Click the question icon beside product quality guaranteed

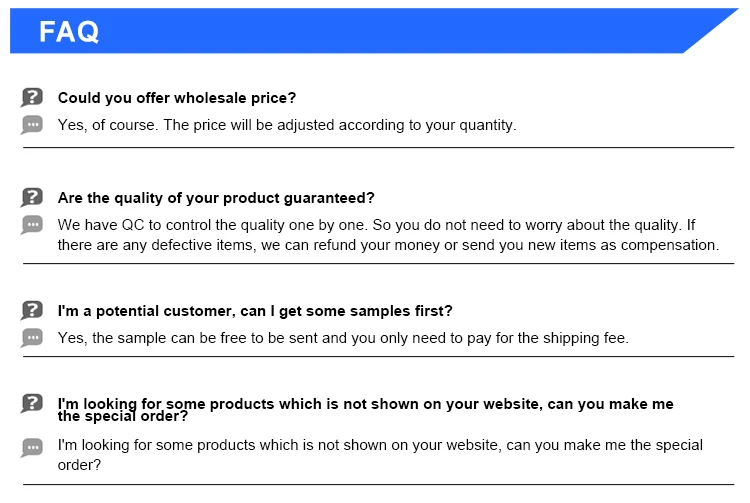point(32,197)
